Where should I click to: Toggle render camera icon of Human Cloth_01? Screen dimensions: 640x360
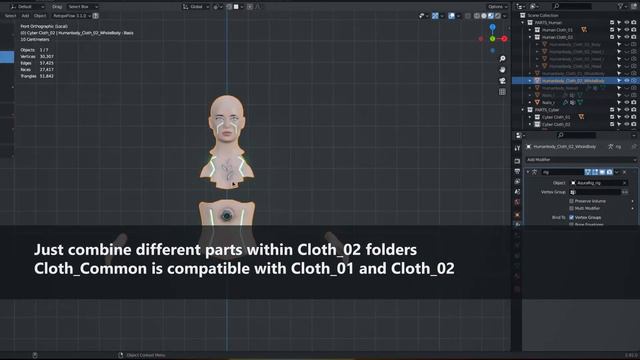tap(634, 30)
